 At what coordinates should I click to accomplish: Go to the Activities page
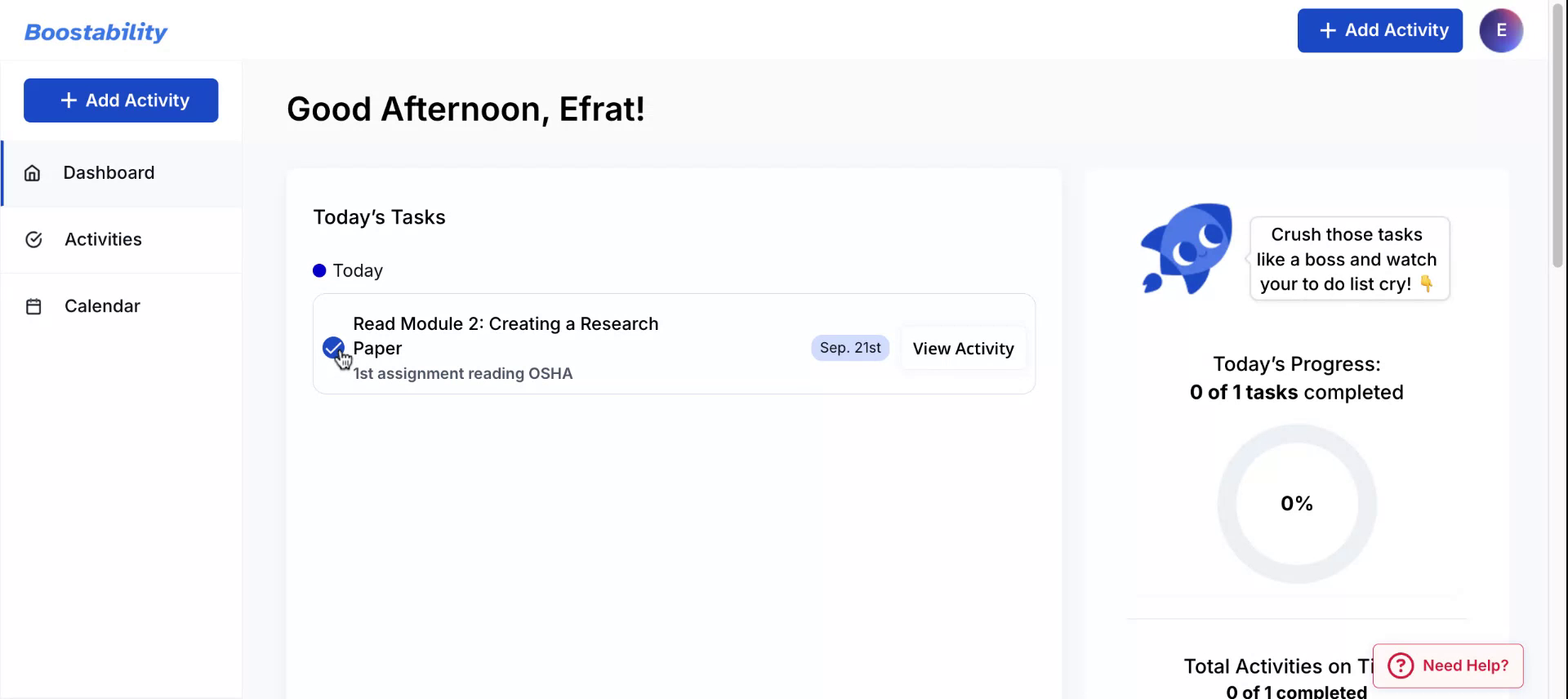(103, 240)
